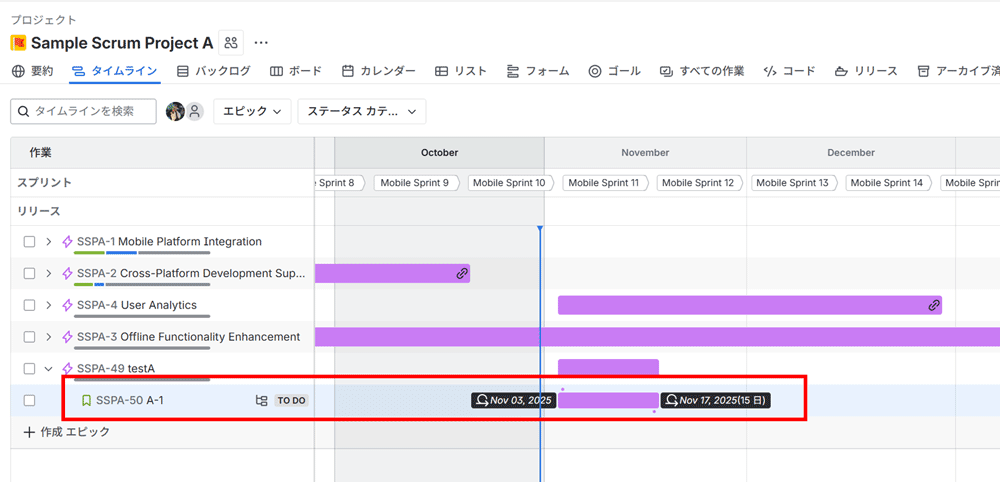
Task: Tick the checkbox for SSPA-2 Cross-Platform Development
Action: (x=29, y=274)
